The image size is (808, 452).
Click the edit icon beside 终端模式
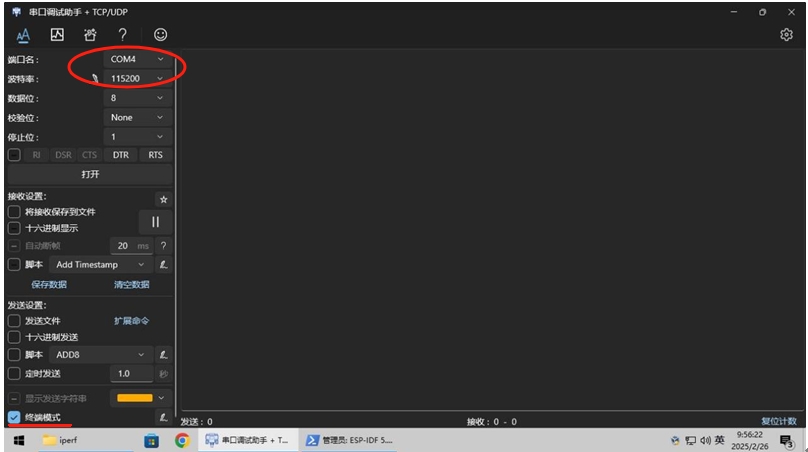pos(163,417)
